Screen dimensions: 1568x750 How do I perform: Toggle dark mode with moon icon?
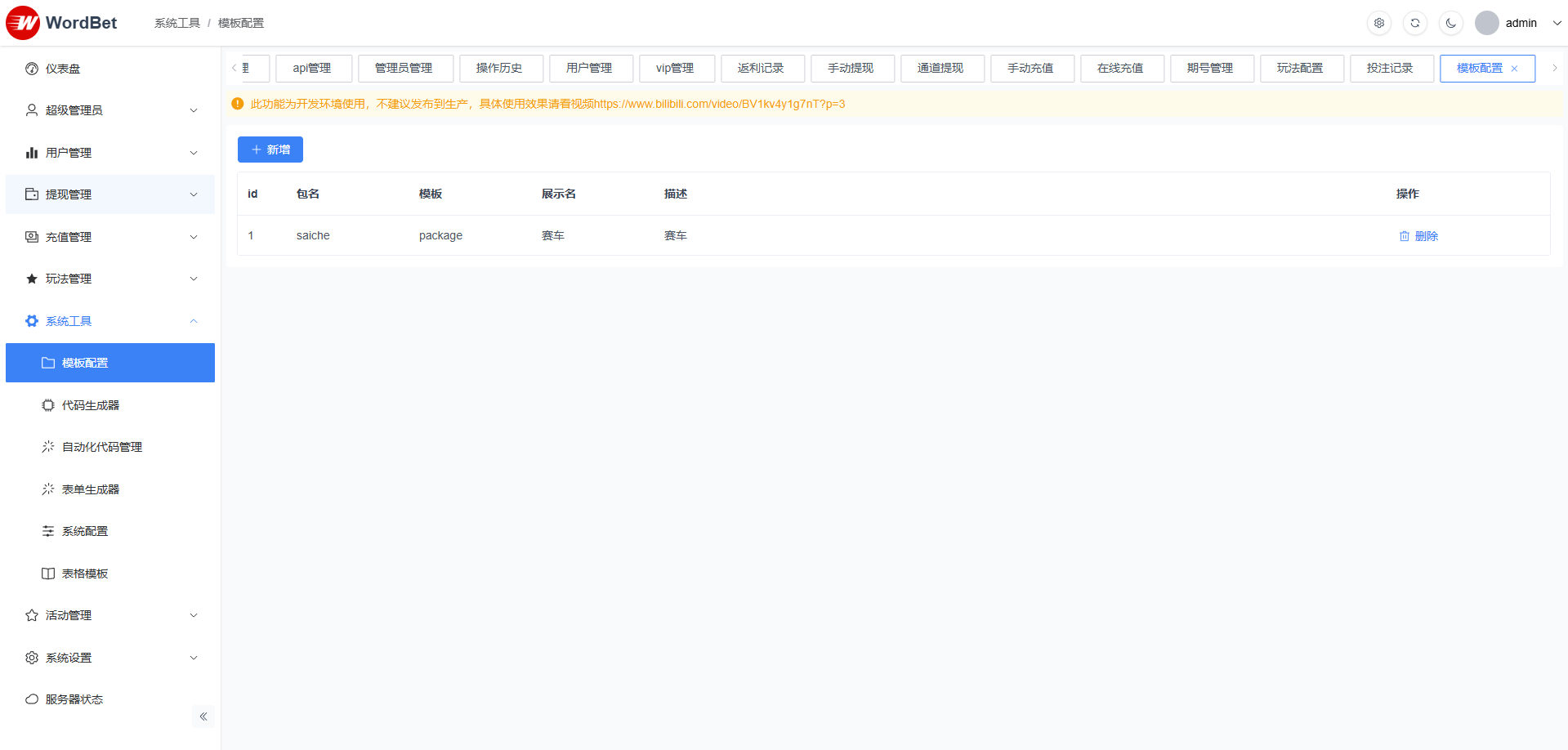click(1450, 23)
